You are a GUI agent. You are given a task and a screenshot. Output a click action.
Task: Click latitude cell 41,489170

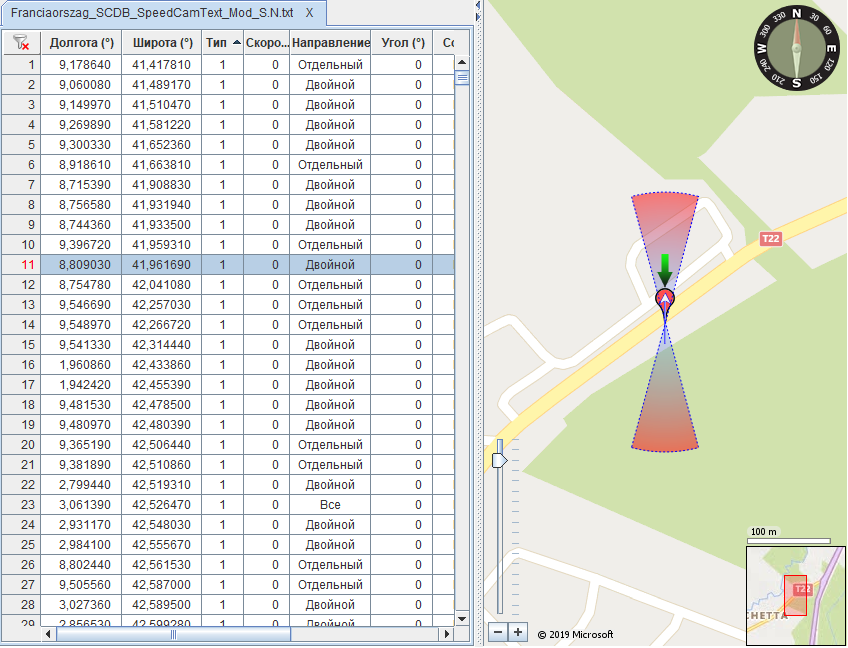click(162, 85)
